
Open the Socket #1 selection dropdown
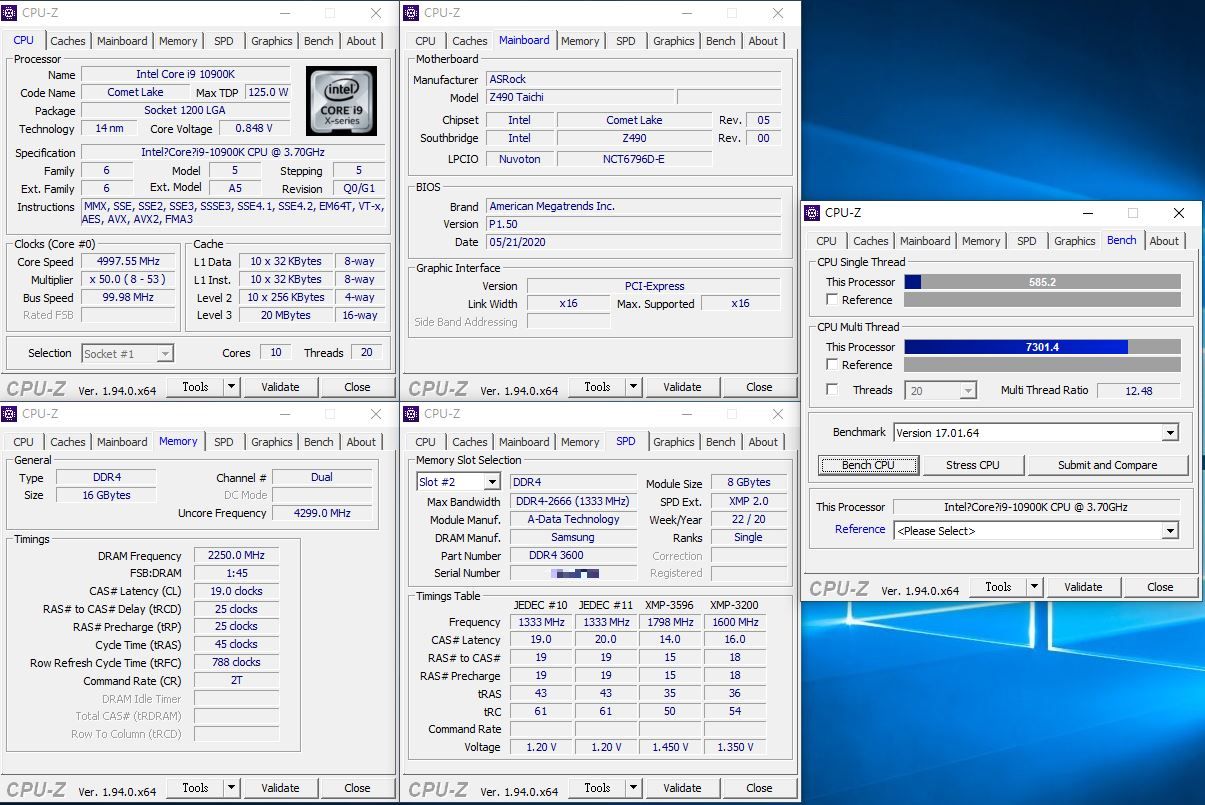tap(165, 353)
